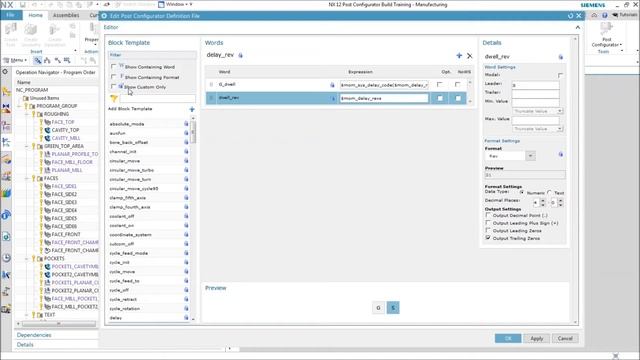Click lock icon beside delay_rev title
Image resolution: width=640 pixels, height=360 pixels.
point(240,55)
